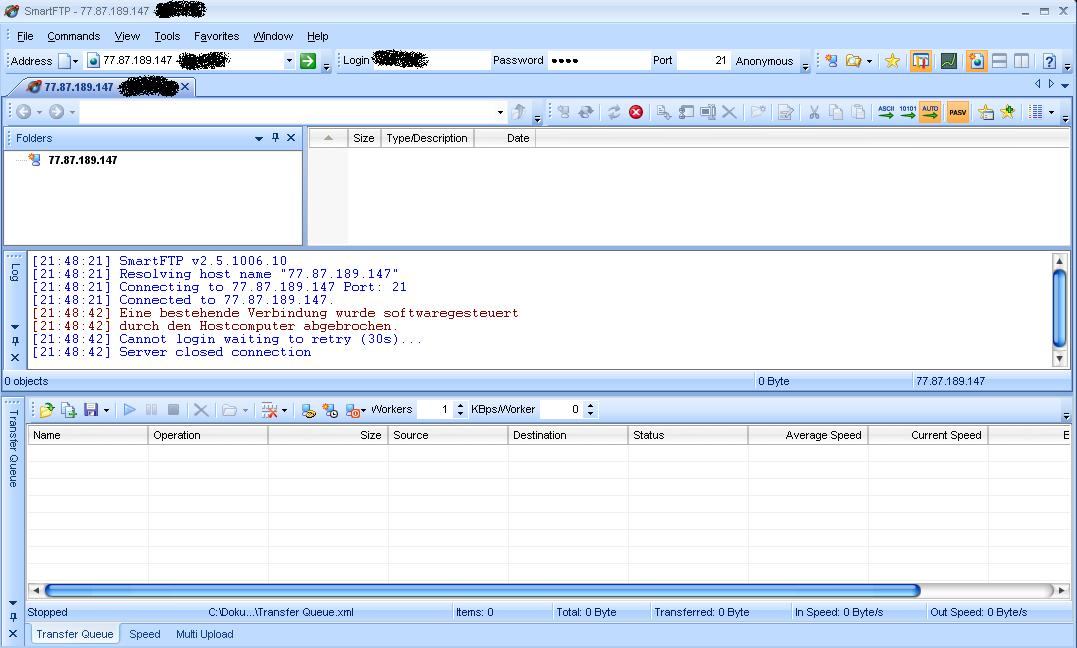
Task: Open the path combo box dropdown
Action: pyautogui.click(x=500, y=112)
